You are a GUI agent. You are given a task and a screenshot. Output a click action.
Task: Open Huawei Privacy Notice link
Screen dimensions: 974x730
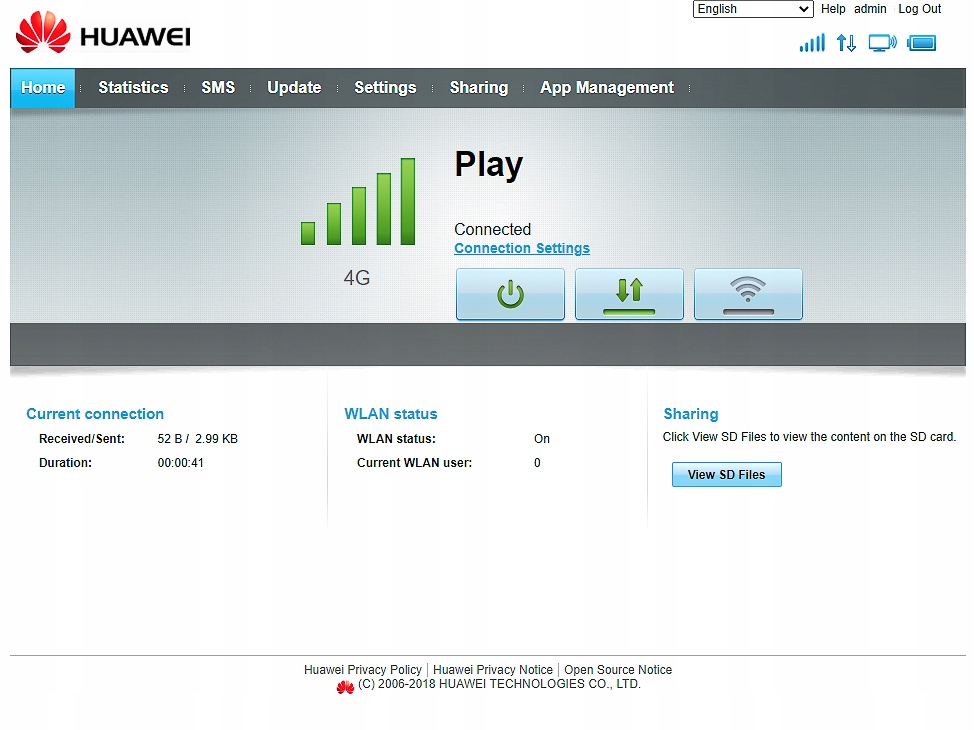click(x=493, y=670)
